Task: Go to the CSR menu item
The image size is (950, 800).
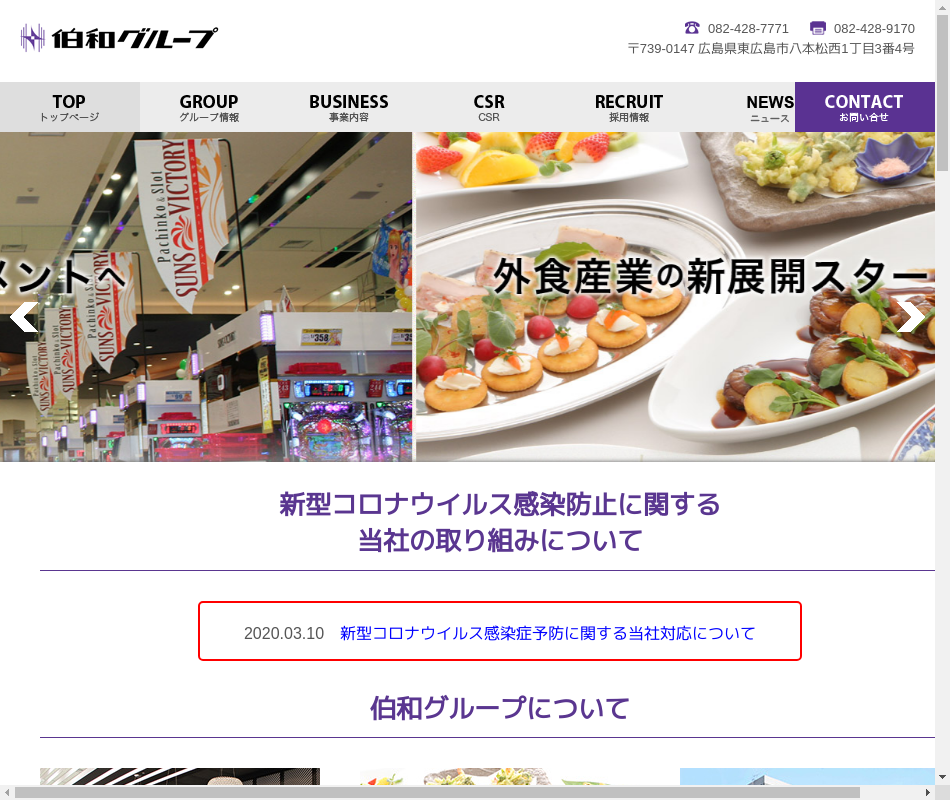Action: [x=489, y=107]
